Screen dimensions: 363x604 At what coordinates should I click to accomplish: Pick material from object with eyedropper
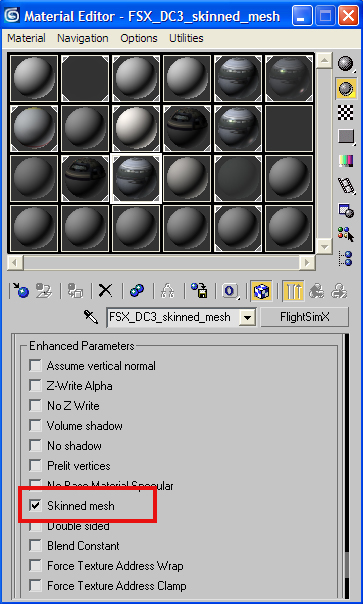[91, 317]
